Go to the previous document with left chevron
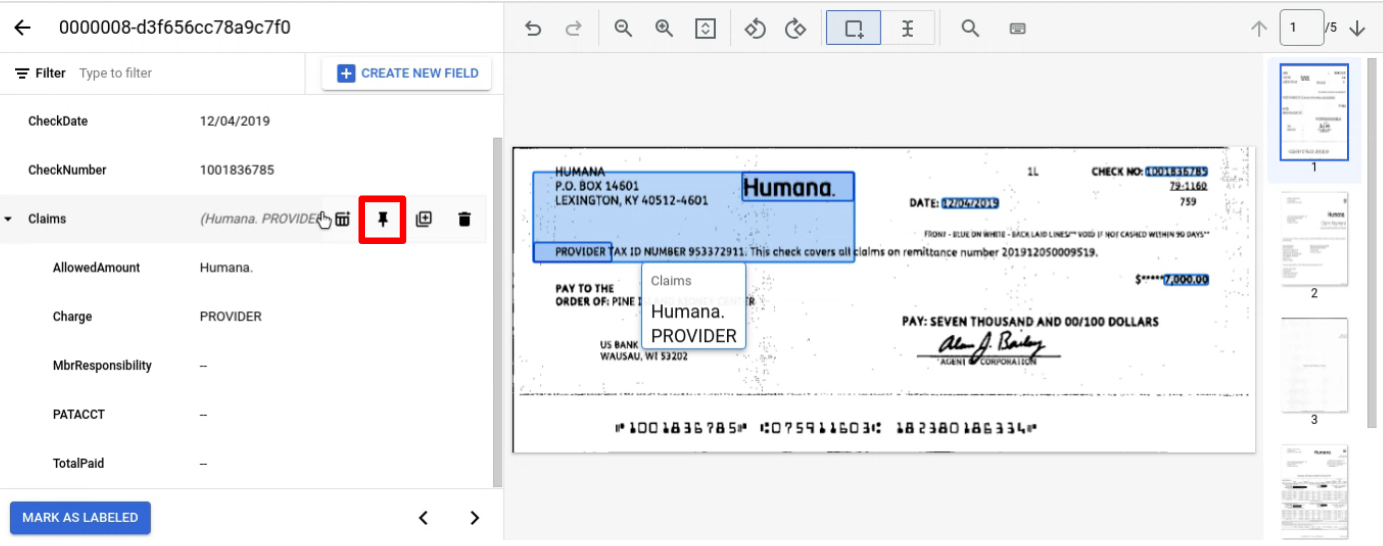 423,518
